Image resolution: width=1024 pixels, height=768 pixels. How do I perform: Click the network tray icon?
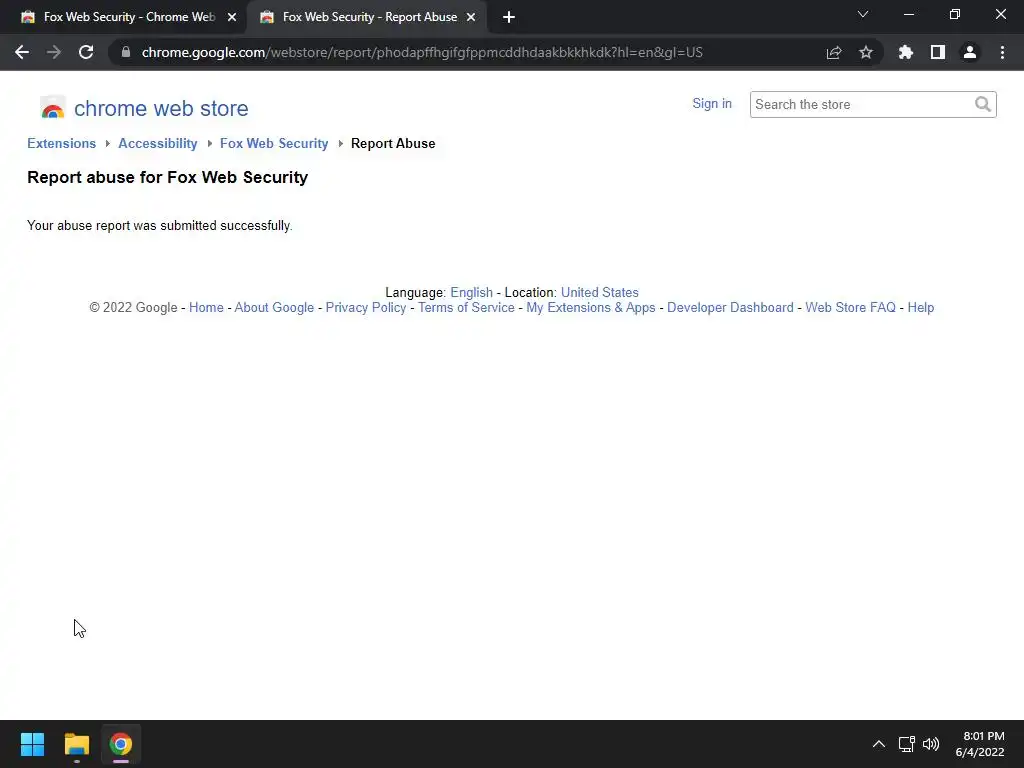tap(906, 744)
